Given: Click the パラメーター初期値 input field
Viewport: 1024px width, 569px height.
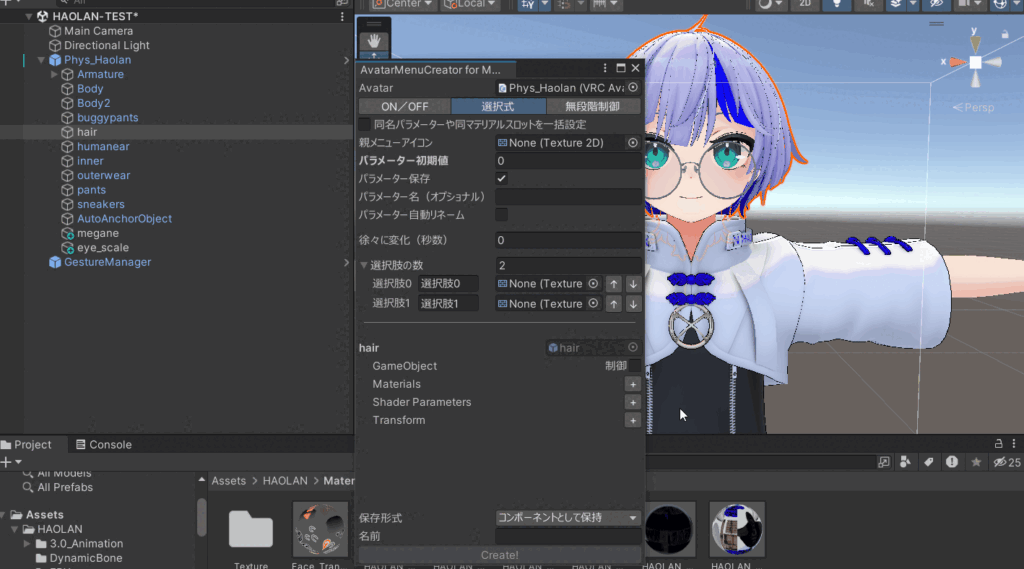Looking at the screenshot, I should 568,161.
